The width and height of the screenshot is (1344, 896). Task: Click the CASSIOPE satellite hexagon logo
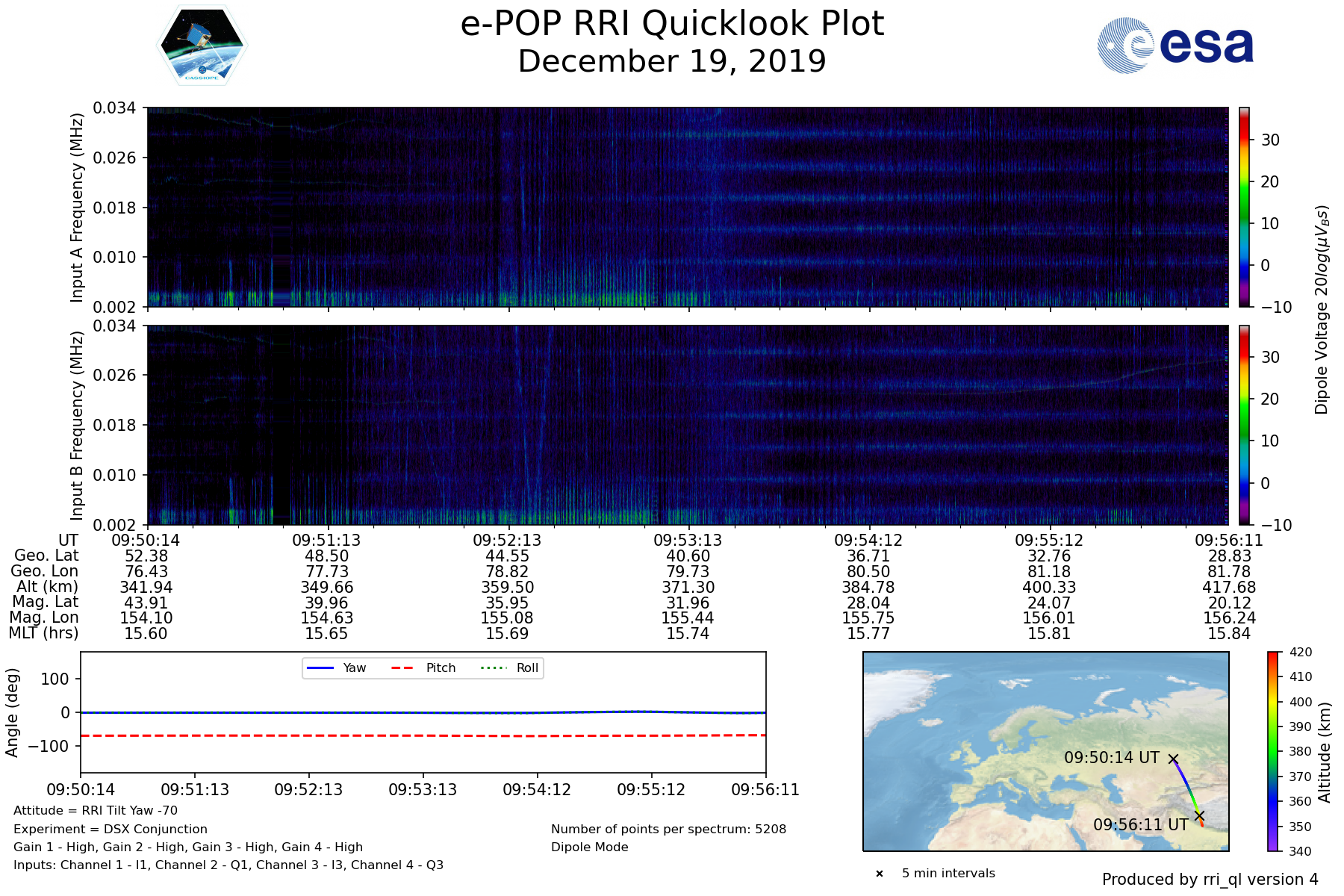202,46
